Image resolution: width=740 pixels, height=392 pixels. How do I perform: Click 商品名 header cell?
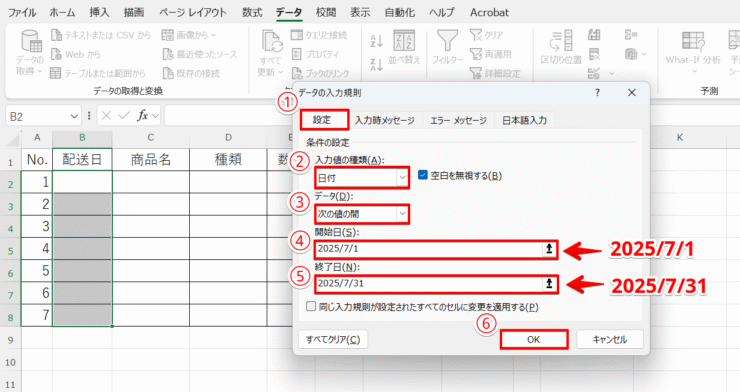tap(151, 159)
